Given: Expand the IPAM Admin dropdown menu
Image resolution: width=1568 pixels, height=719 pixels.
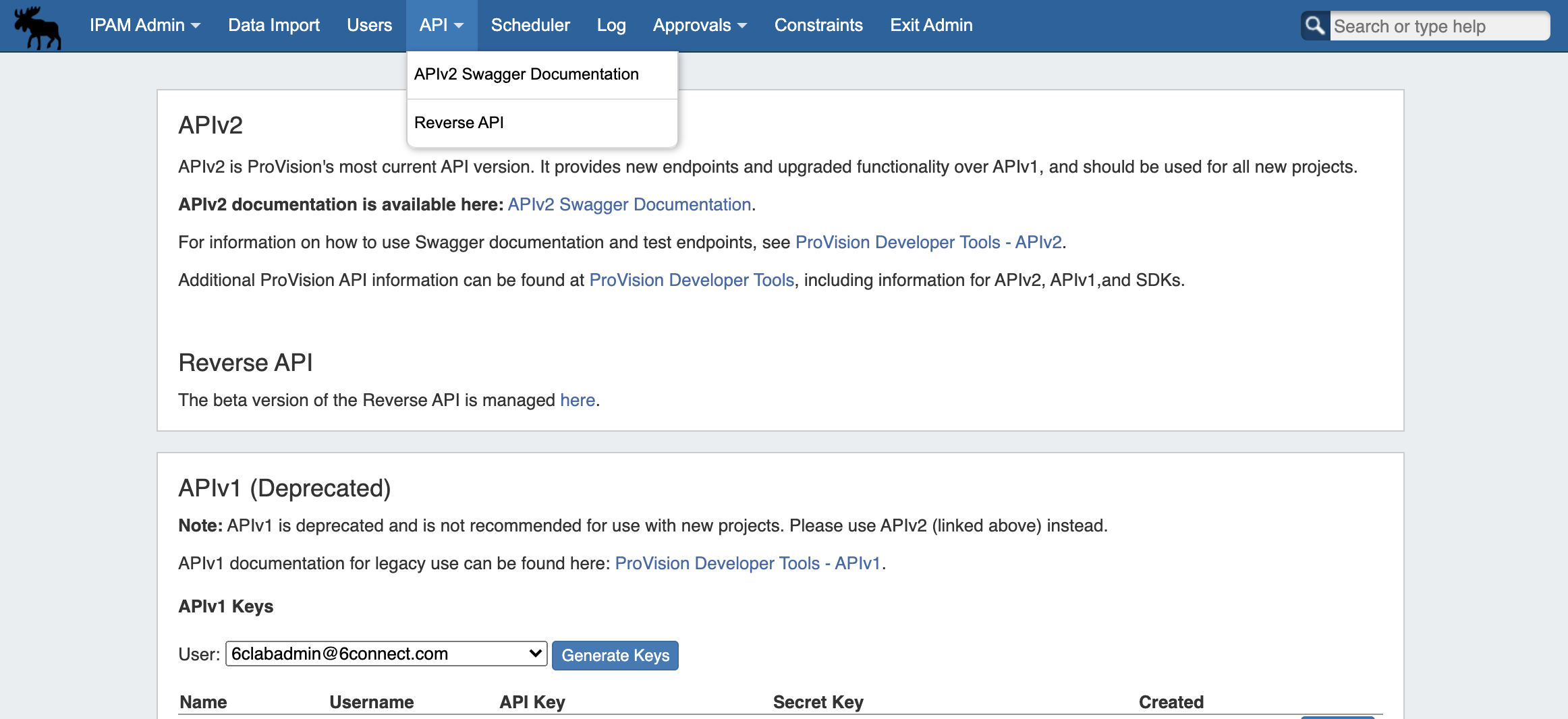Looking at the screenshot, I should 144,26.
